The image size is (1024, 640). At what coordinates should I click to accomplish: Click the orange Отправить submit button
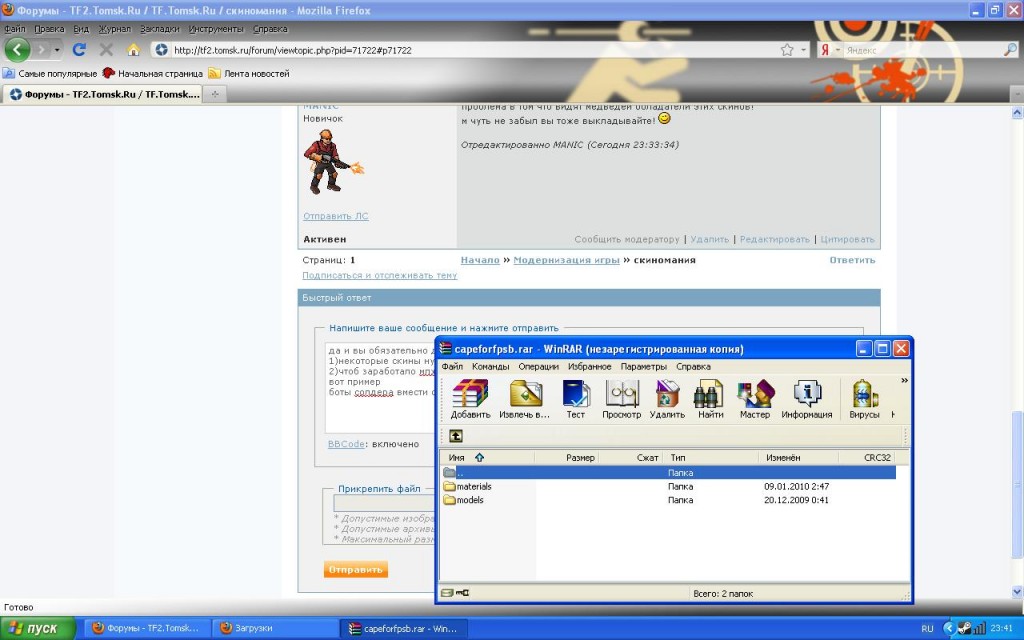pyautogui.click(x=355, y=569)
